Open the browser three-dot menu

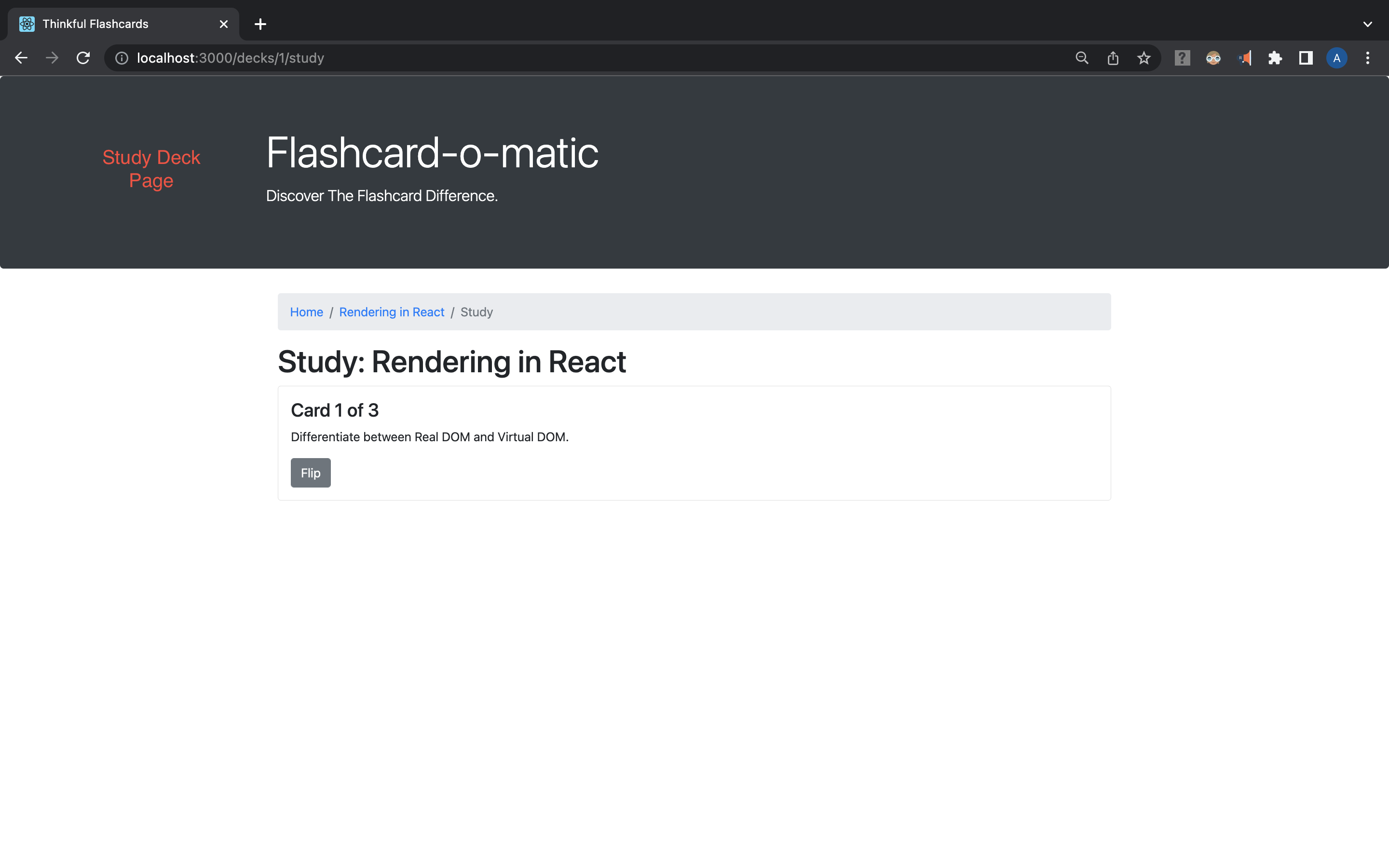pyautogui.click(x=1368, y=57)
